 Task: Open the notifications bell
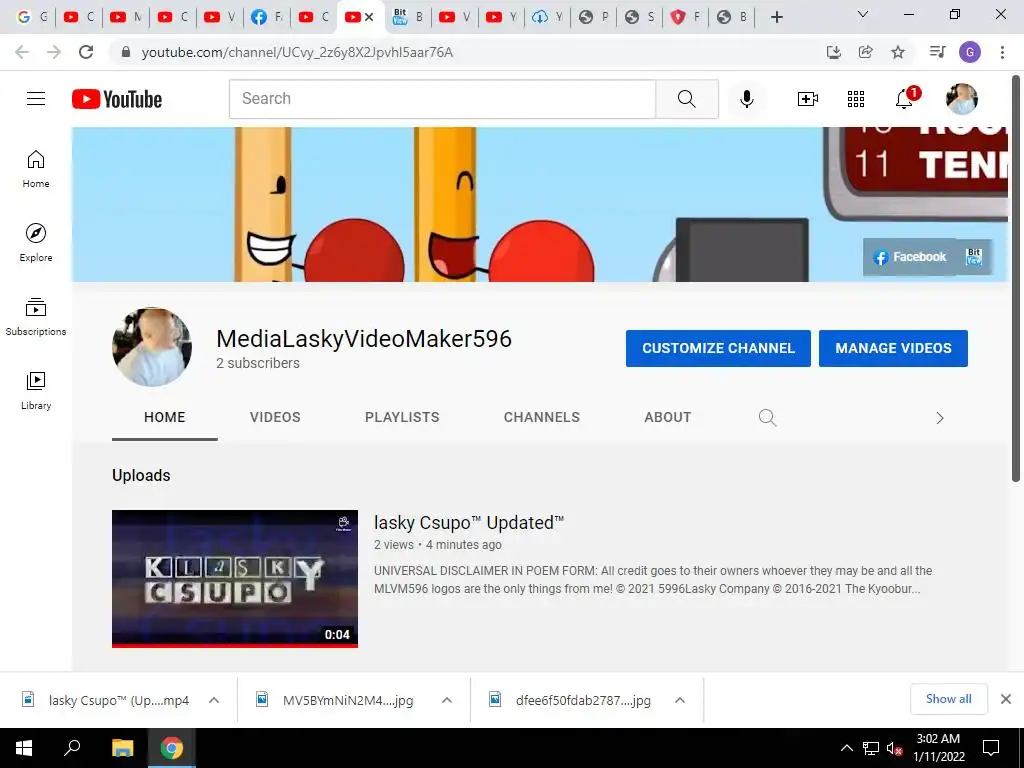coord(904,99)
